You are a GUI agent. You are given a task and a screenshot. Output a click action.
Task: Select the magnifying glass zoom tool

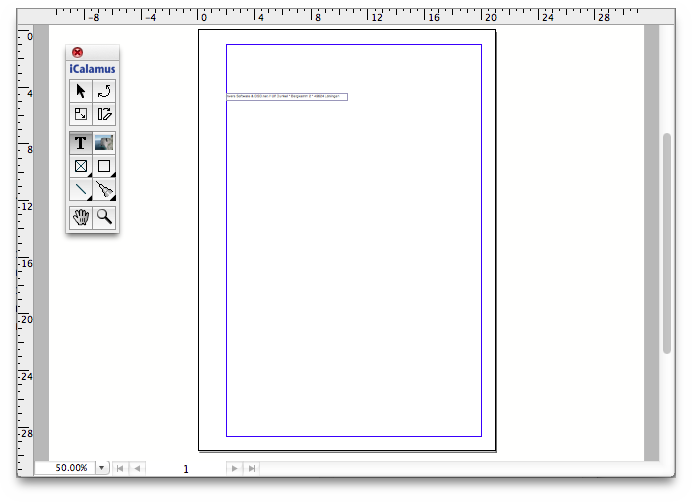[x=104, y=217]
